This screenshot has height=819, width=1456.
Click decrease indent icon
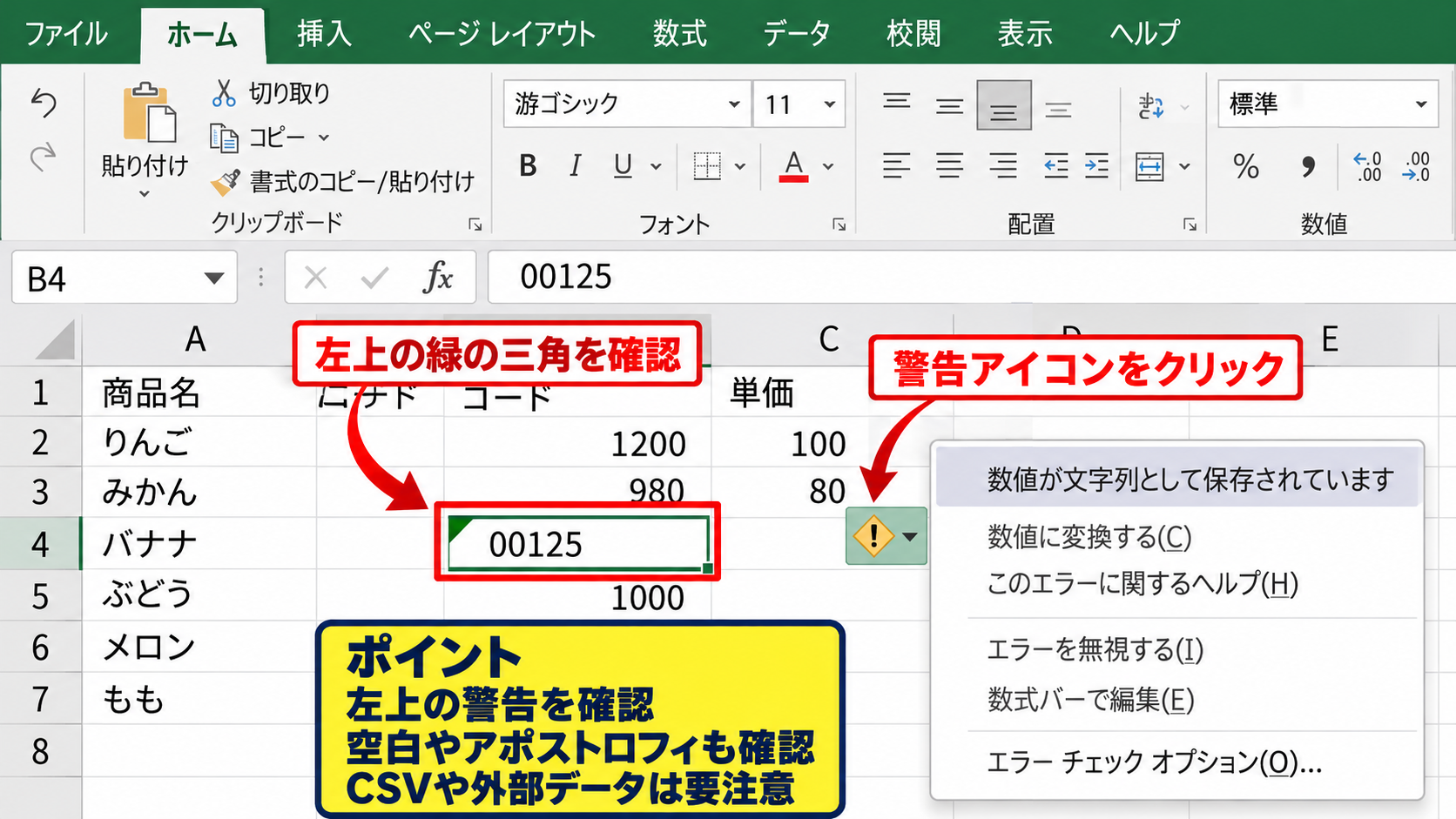coord(1055,165)
